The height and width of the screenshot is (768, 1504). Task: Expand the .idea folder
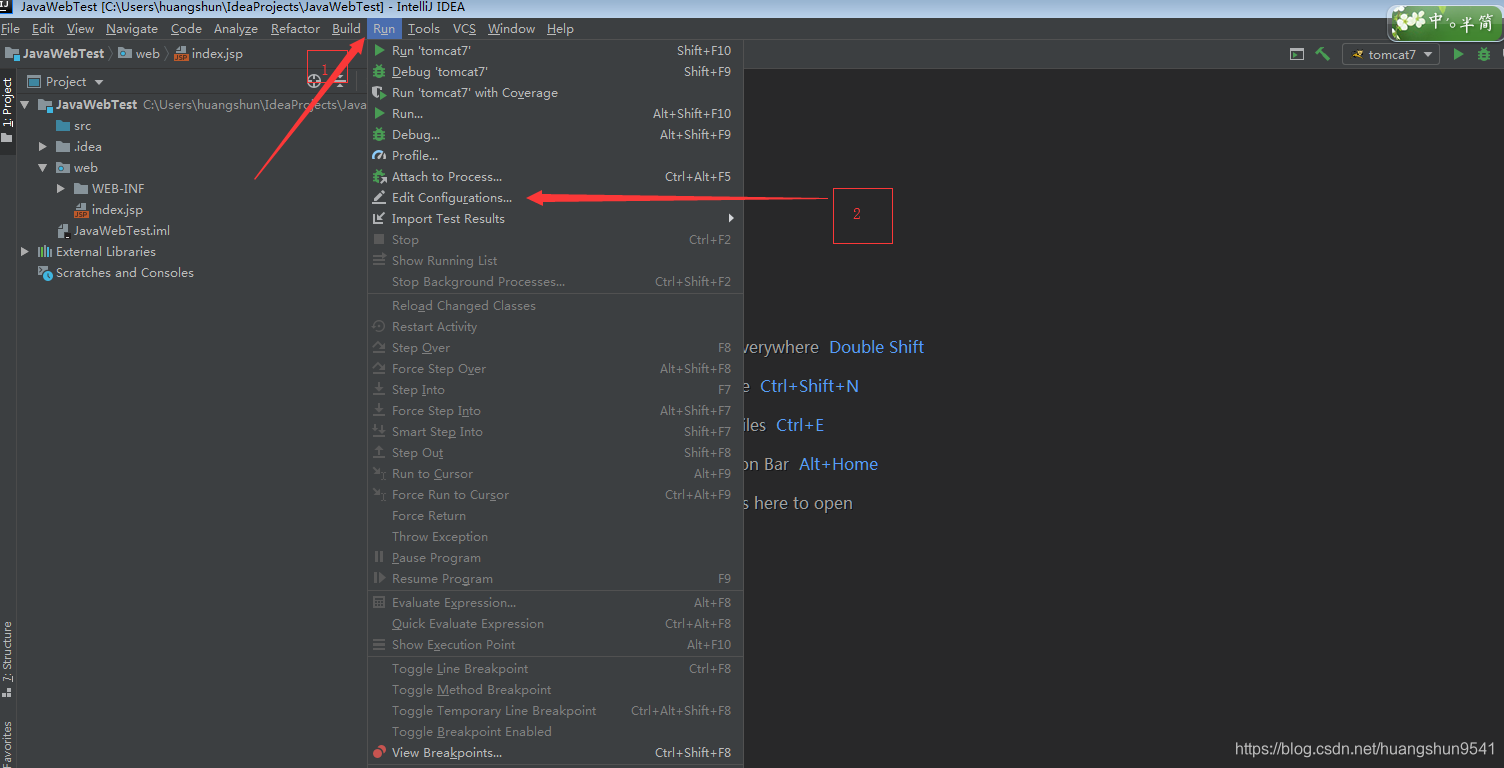point(43,146)
